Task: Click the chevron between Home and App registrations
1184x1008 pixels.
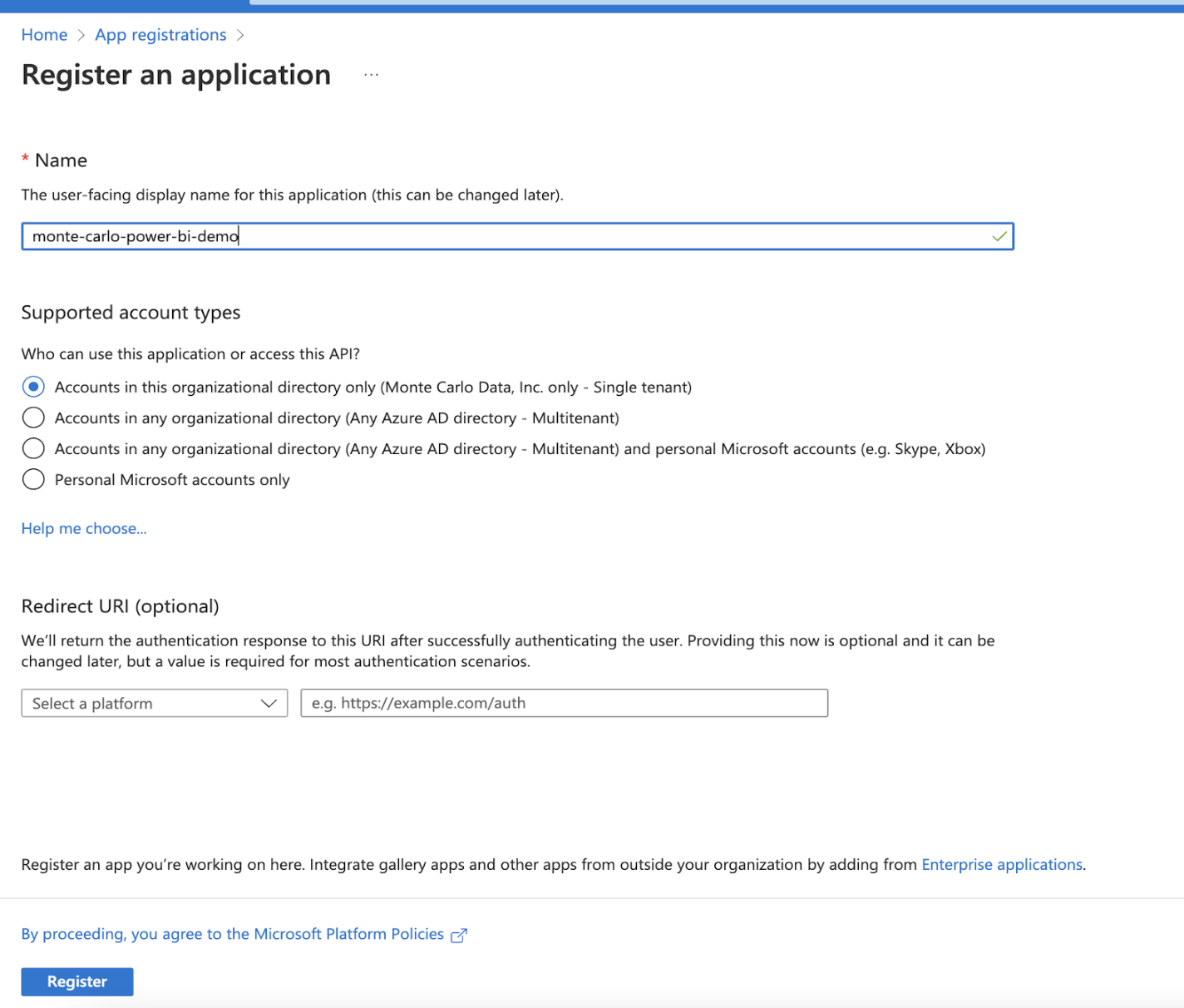Action: coord(81,35)
